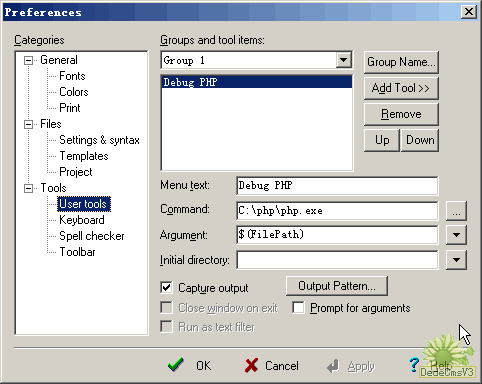Click the Menu text field
This screenshot has height=384, width=482.
tap(337, 186)
